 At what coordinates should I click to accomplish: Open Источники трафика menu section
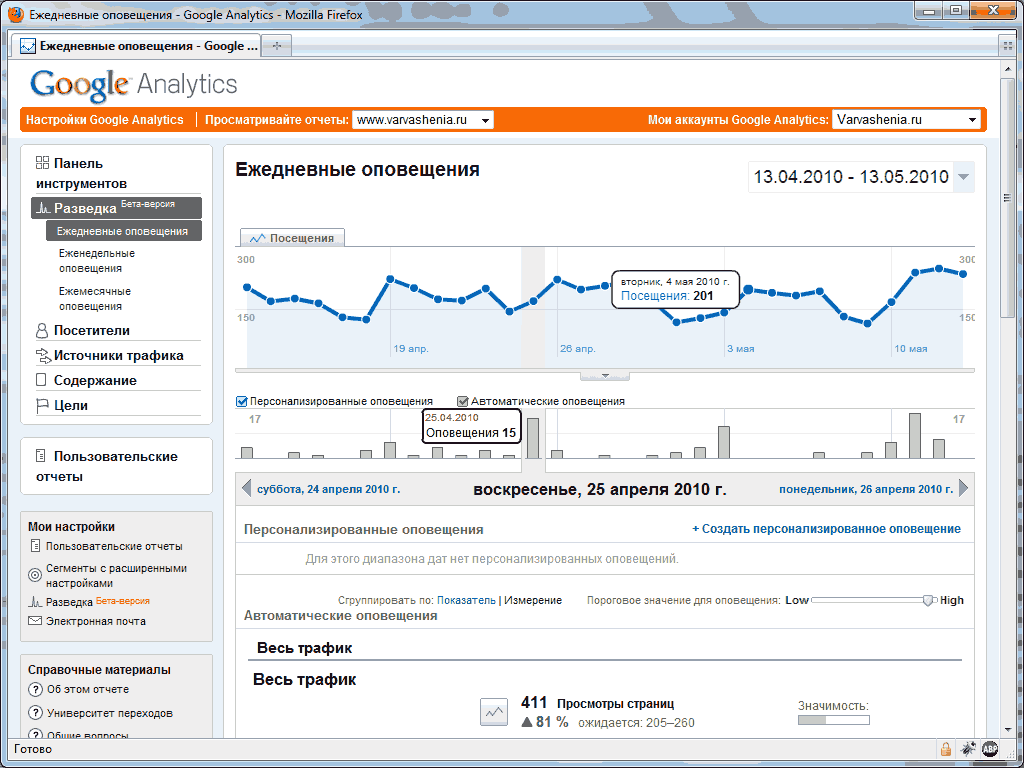click(118, 355)
